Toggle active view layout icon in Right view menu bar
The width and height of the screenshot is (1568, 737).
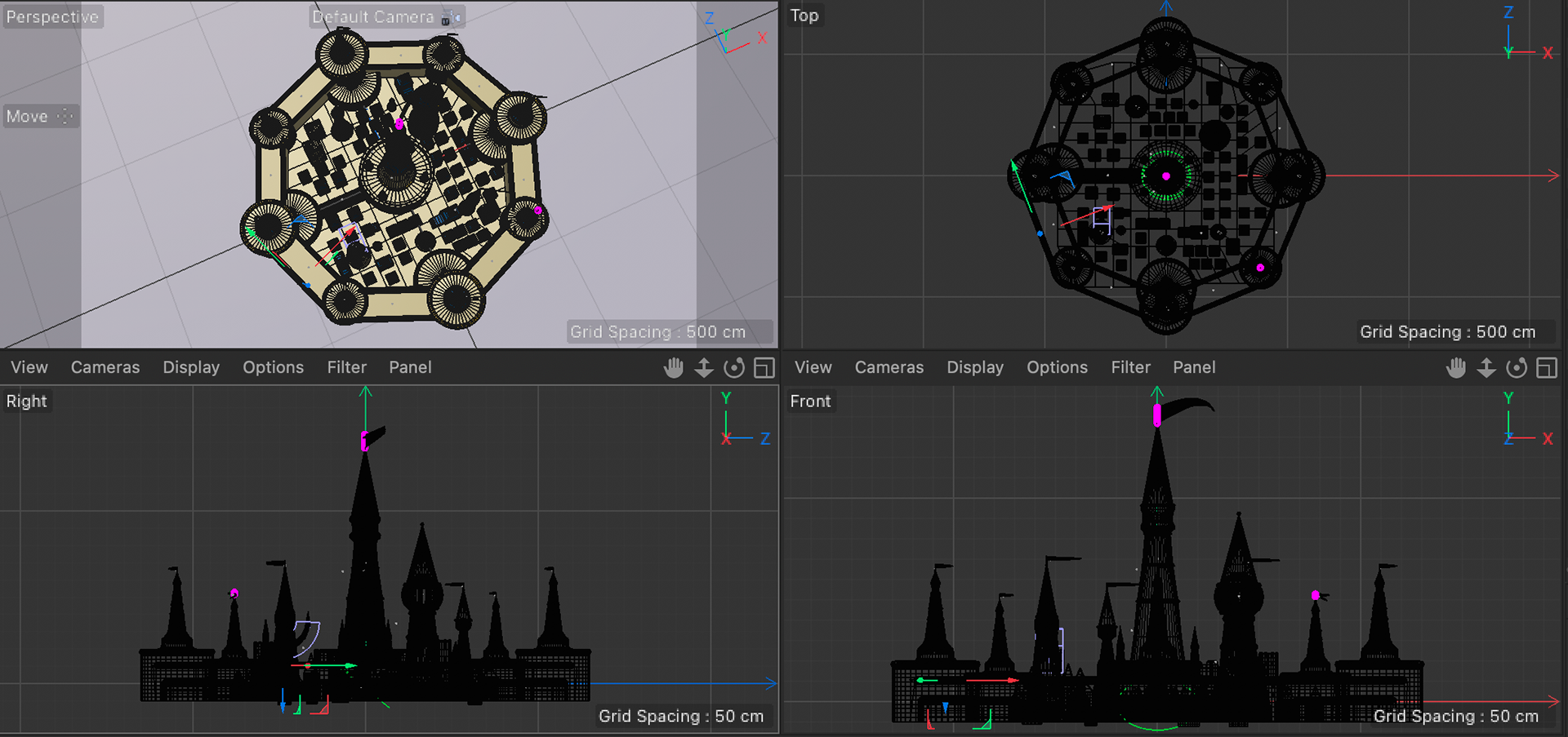pos(764,368)
